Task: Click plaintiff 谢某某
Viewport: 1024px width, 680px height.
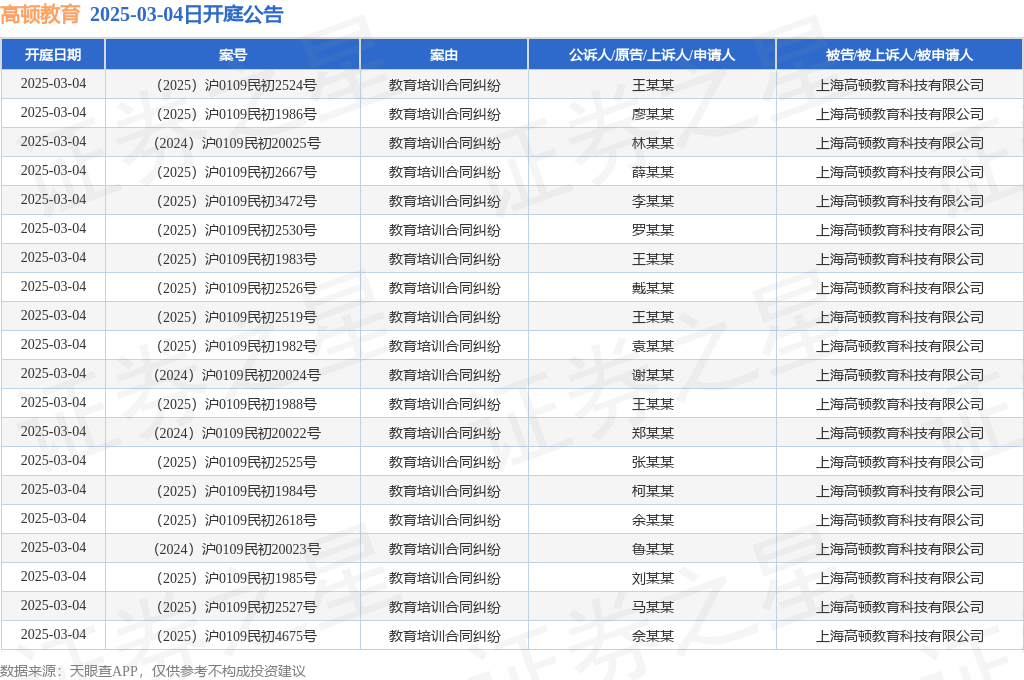Action: pyautogui.click(x=652, y=375)
